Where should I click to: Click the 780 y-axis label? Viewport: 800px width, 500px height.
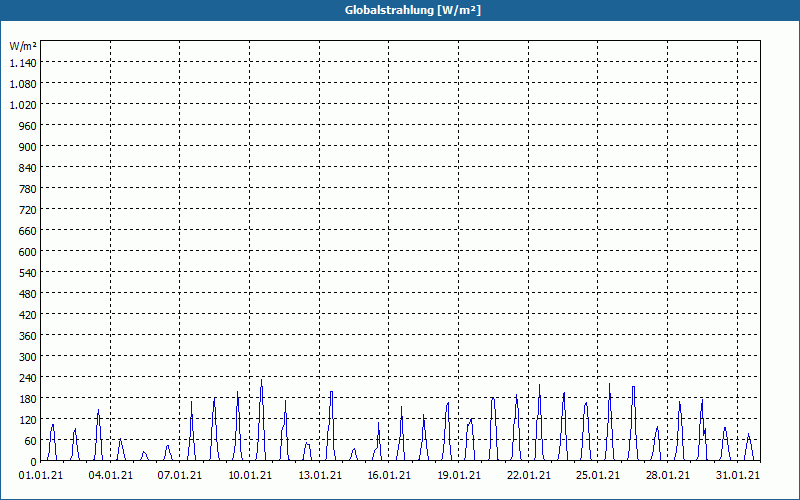(28, 189)
